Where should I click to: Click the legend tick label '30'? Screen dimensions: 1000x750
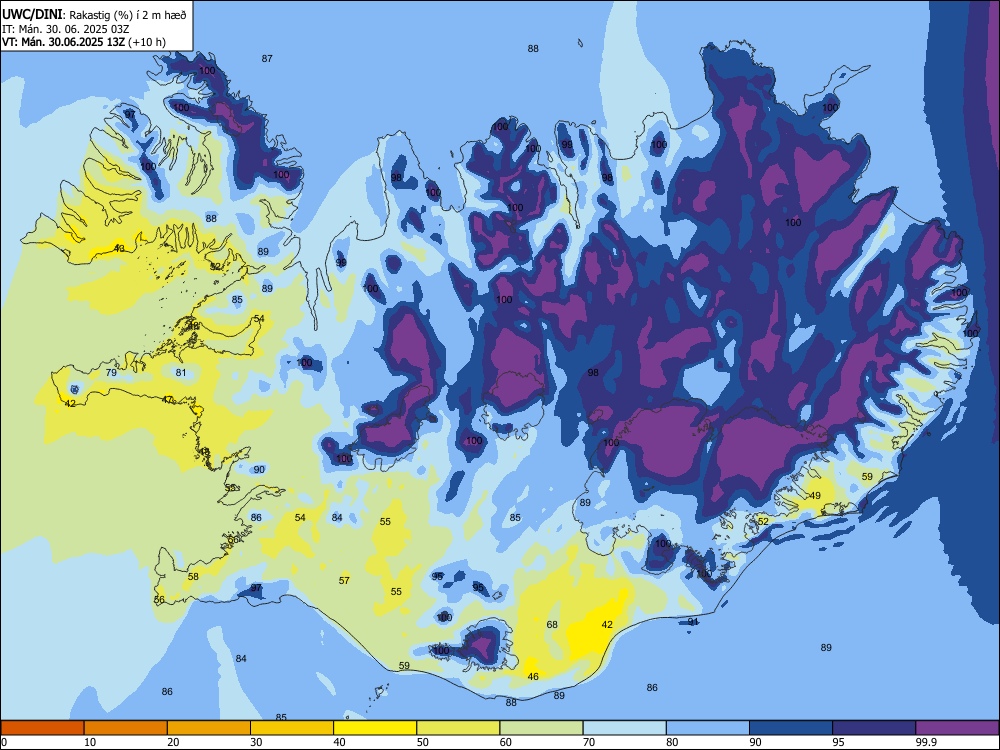click(x=256, y=742)
